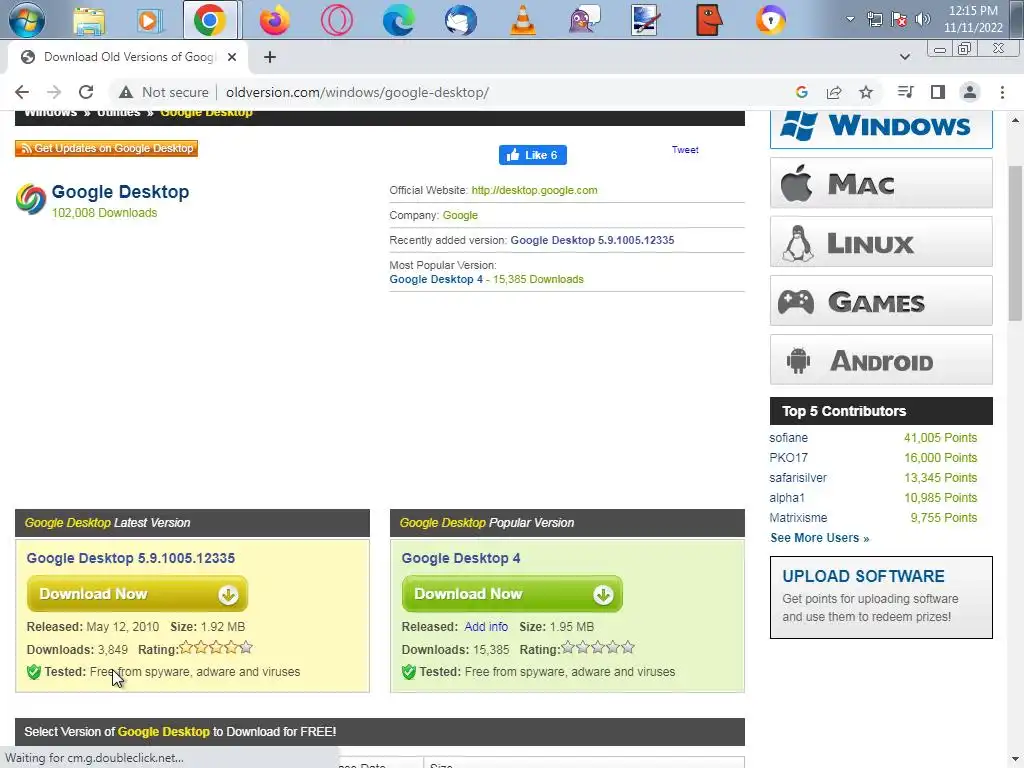
Task: Rate Google Desktop 4 with first star
Action: point(568,647)
